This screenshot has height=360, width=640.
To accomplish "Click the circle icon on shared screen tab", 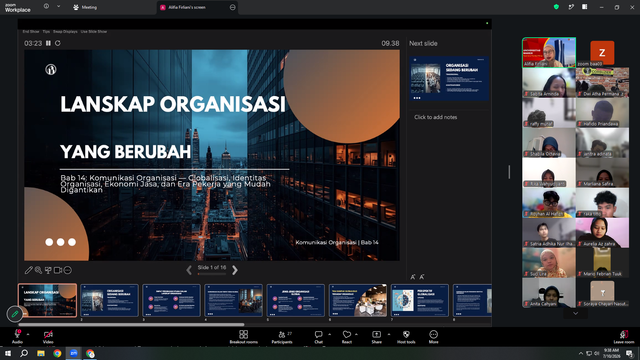I will (233, 7).
